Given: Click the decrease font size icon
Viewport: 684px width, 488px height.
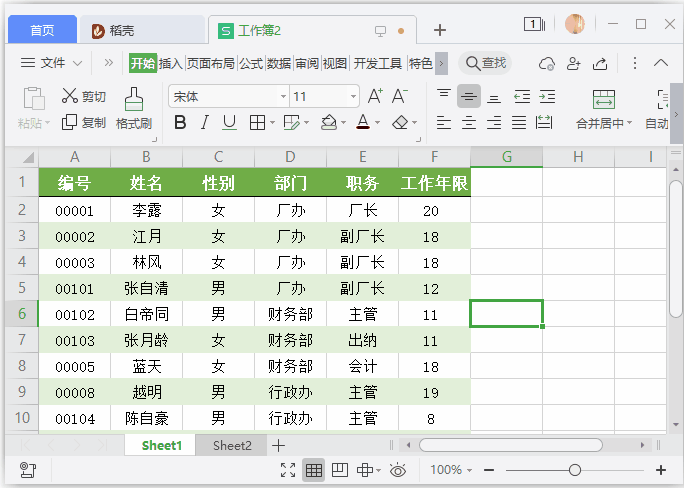Looking at the screenshot, I should [399, 96].
